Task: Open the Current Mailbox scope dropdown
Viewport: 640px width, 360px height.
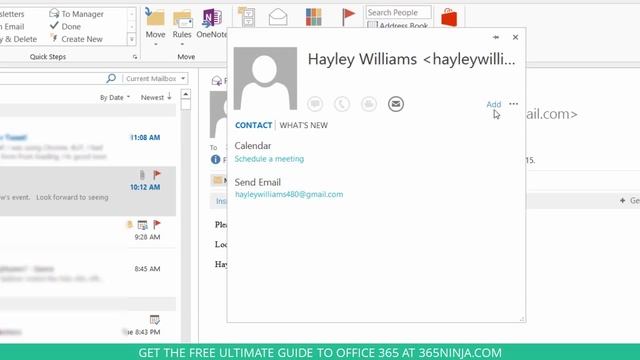Action: pyautogui.click(x=156, y=78)
